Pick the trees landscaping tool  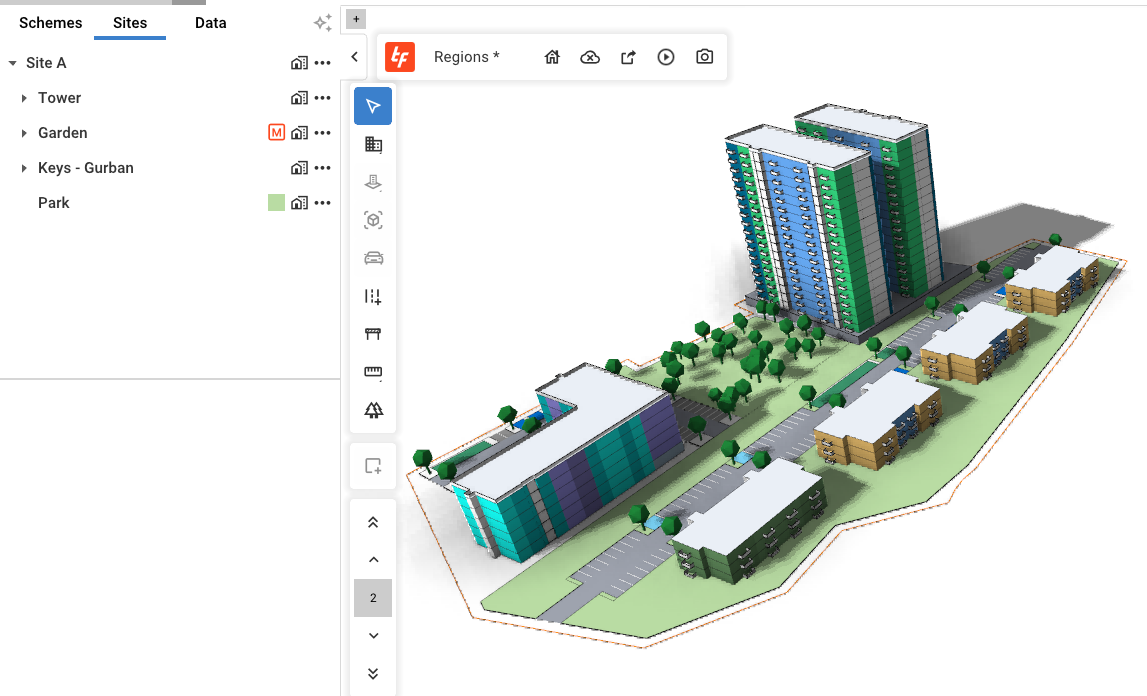click(373, 410)
